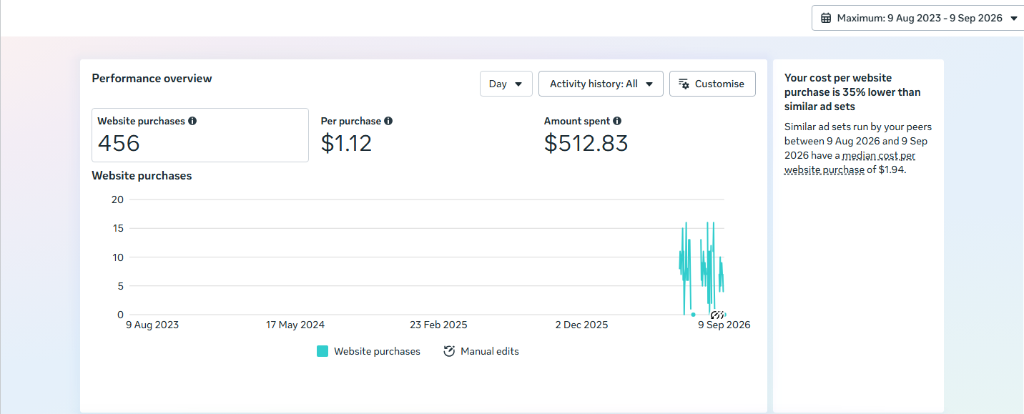1024x414 pixels.
Task: Click the 9 Sep 2026 axis label
Action: click(724, 325)
